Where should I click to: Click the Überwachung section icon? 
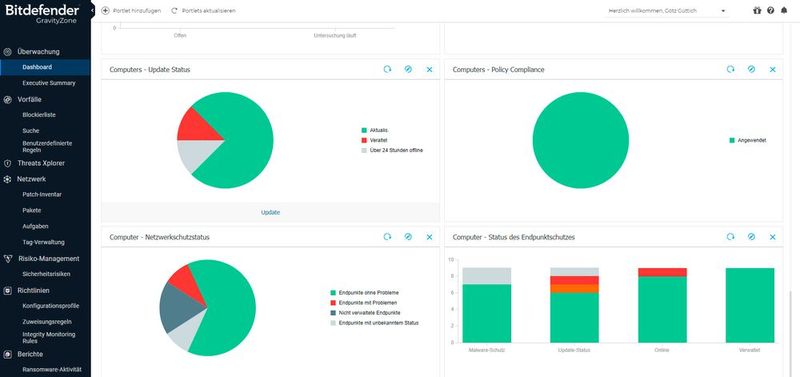[x=8, y=52]
